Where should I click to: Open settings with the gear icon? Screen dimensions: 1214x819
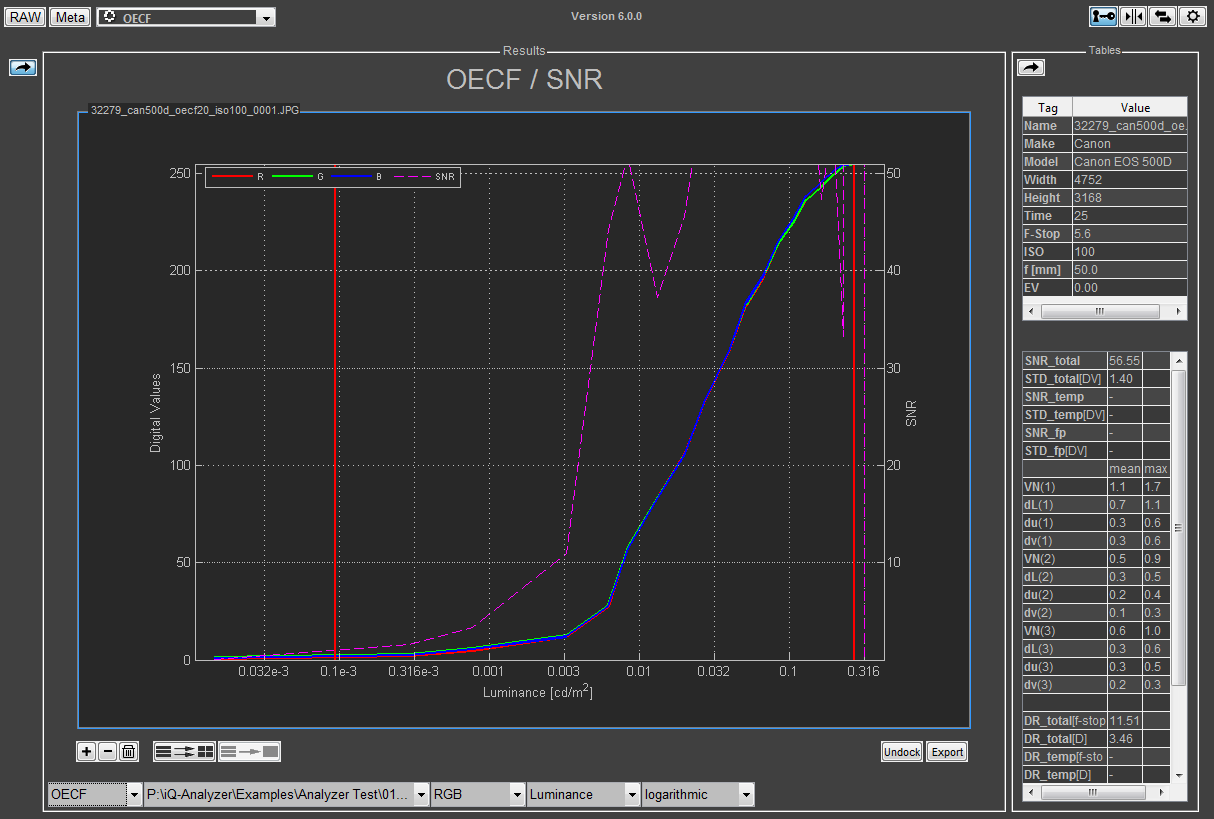click(1192, 16)
